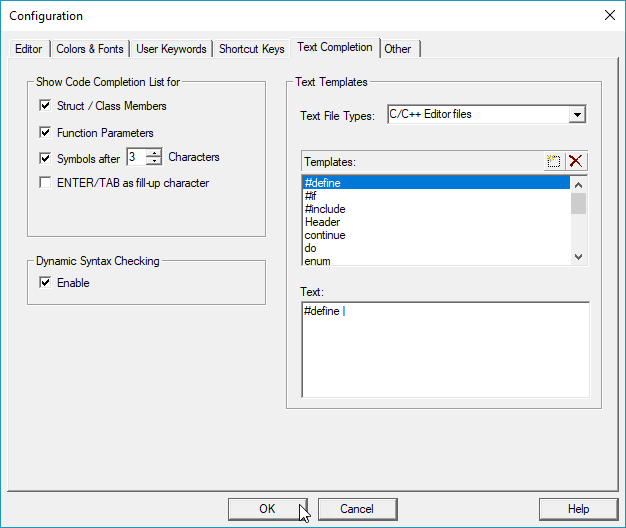Screen dimensions: 626x528
Task: Open Help for this dialog
Action: 578,509
